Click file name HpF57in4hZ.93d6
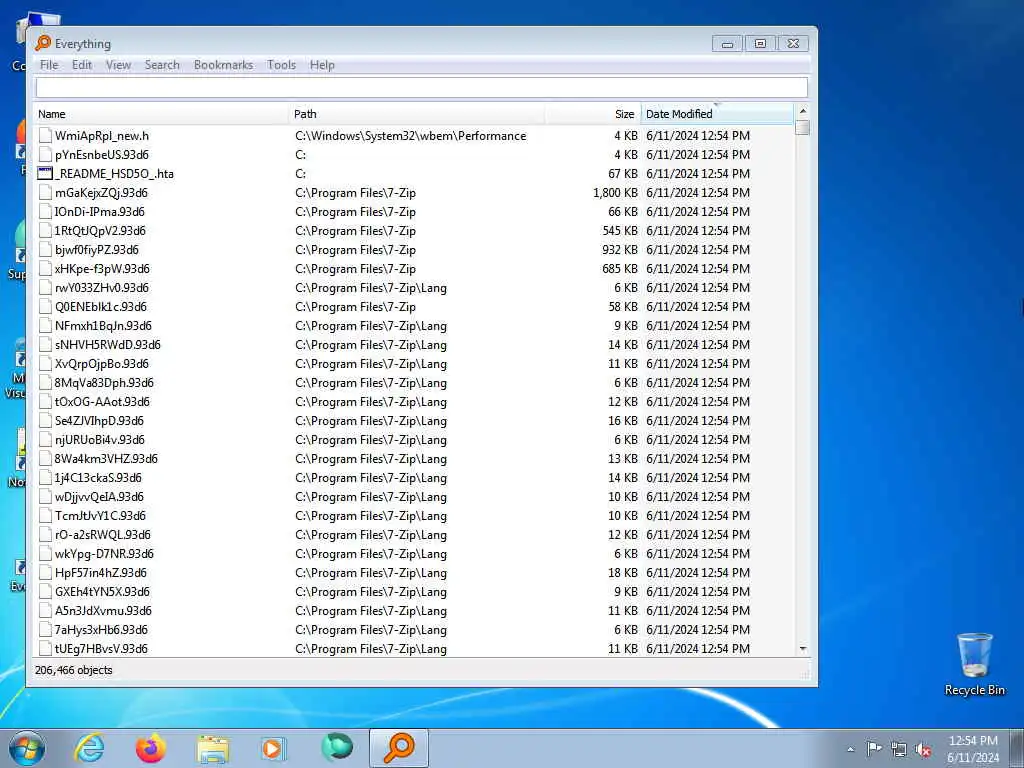Viewport: 1024px width, 768px height. [101, 572]
